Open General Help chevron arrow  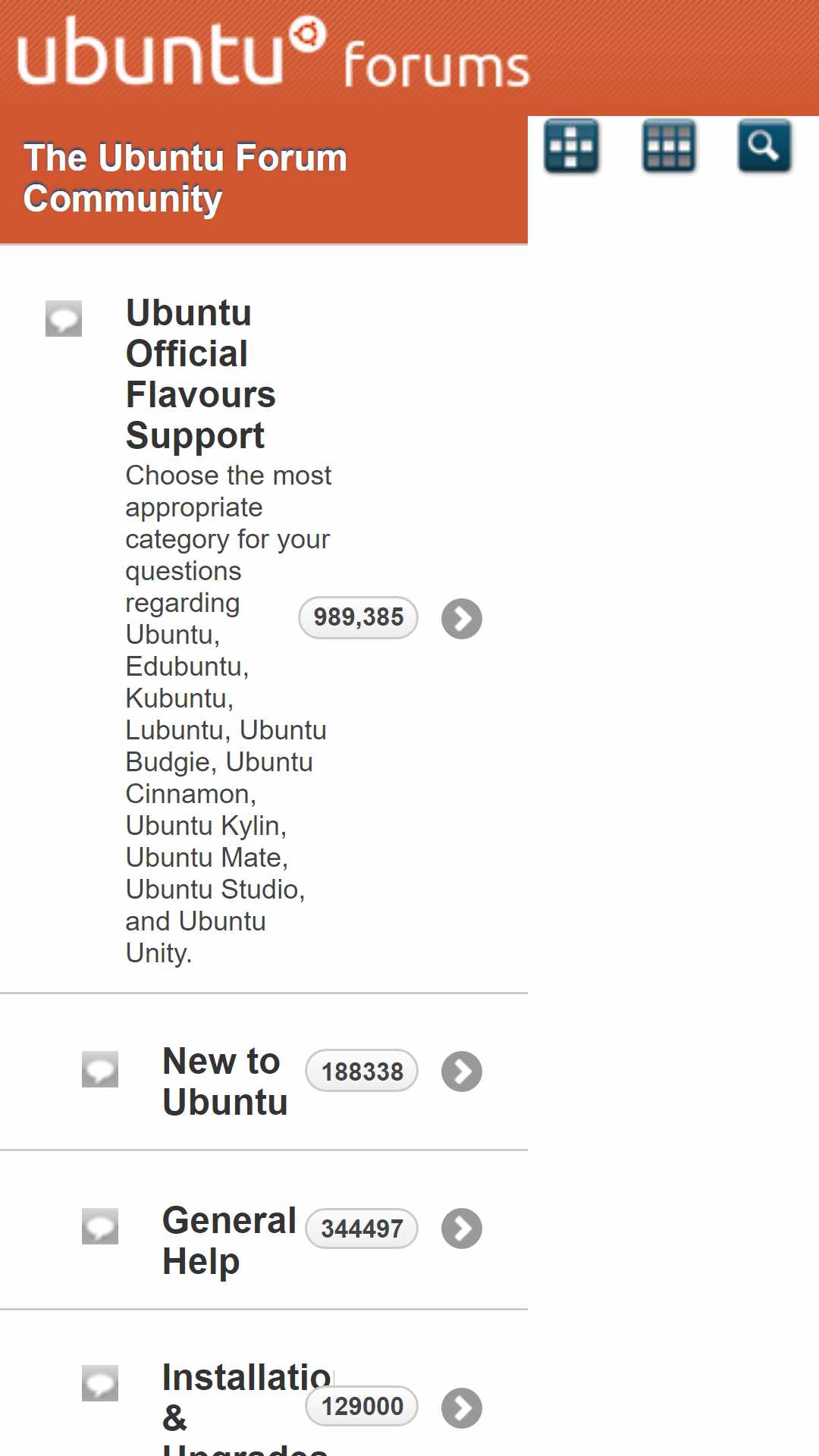(x=462, y=1228)
